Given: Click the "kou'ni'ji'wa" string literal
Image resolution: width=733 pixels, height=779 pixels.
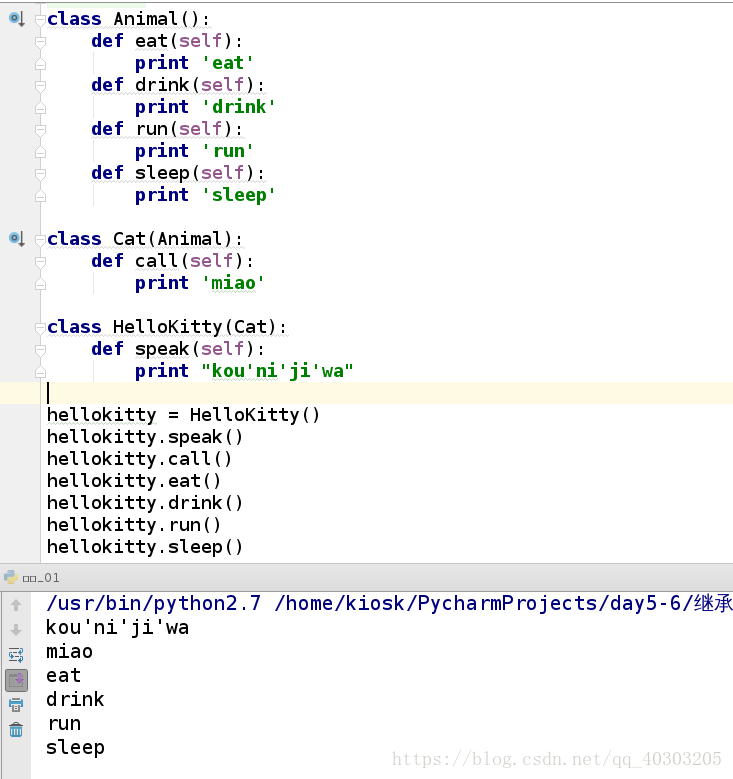Looking at the screenshot, I should [277, 371].
